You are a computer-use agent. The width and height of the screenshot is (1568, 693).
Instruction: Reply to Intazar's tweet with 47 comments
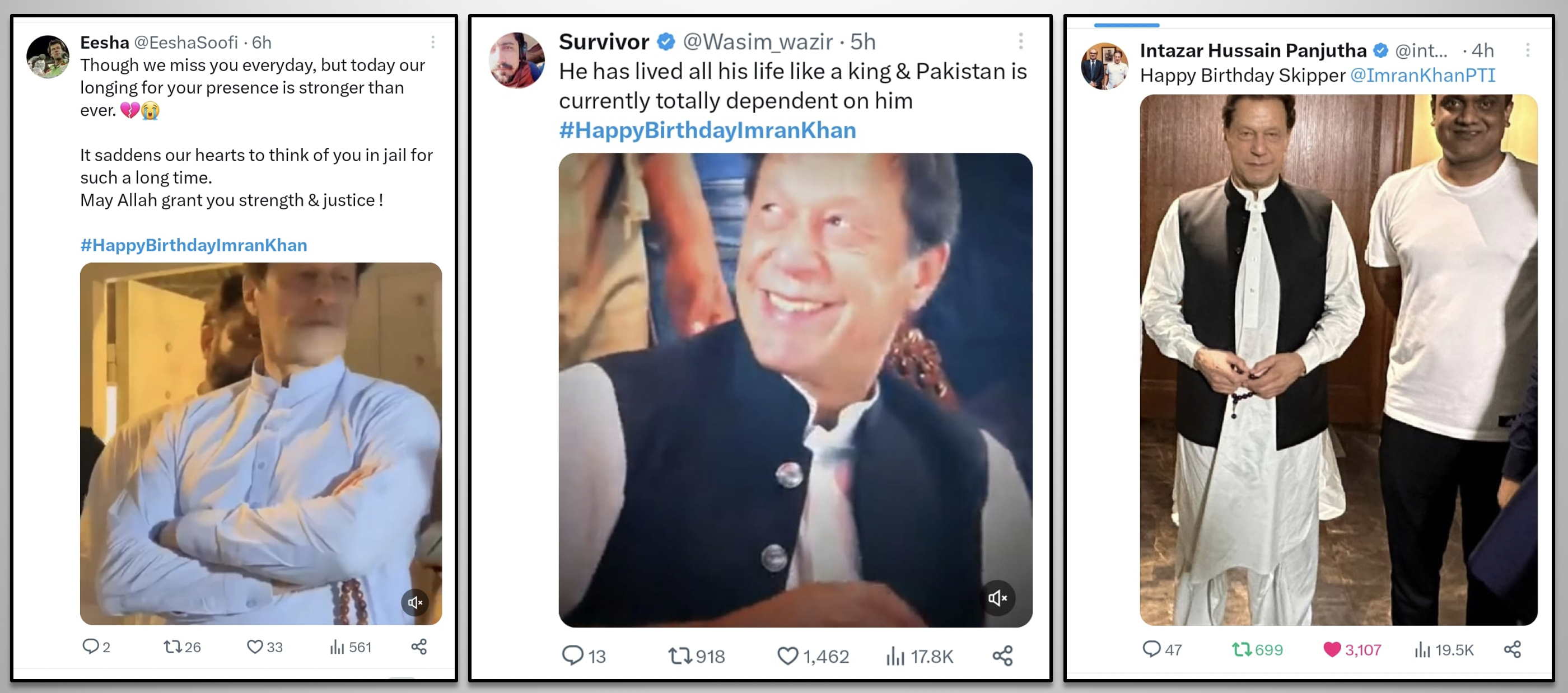[x=1151, y=649]
